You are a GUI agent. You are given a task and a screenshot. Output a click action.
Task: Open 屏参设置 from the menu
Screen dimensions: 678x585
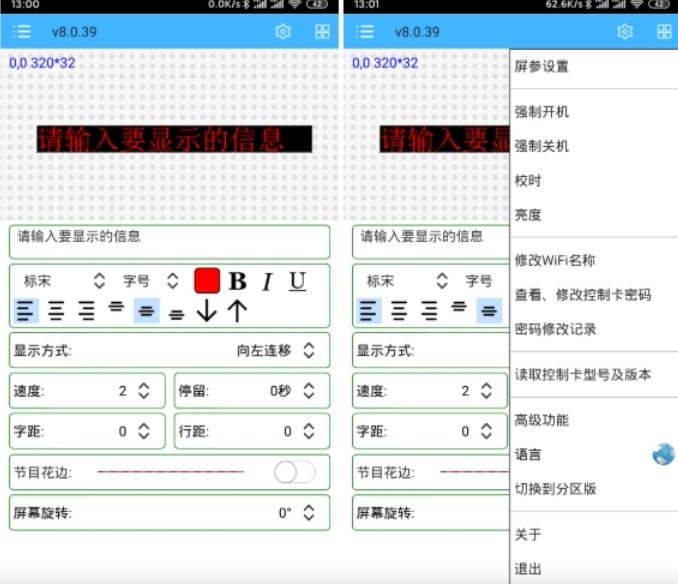[x=541, y=67]
